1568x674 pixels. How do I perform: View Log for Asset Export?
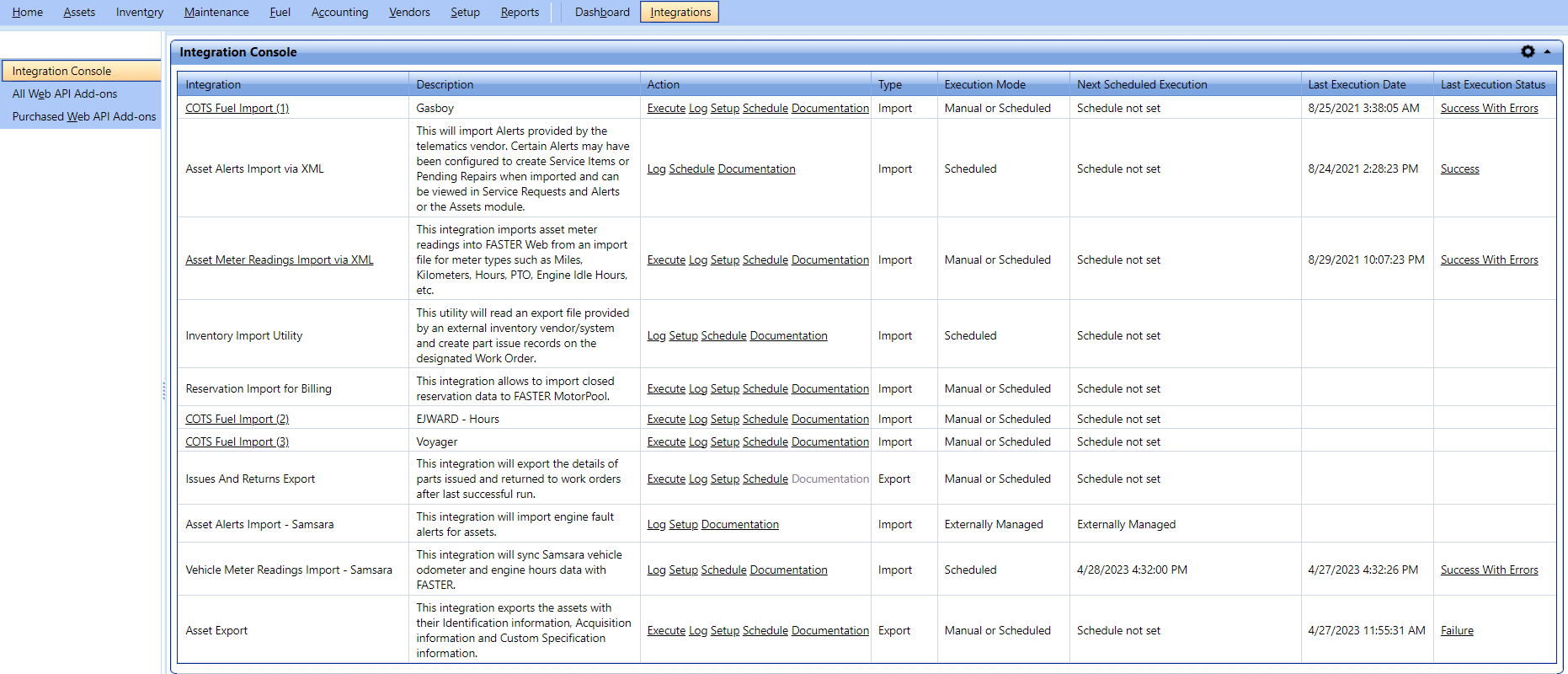[x=697, y=630]
